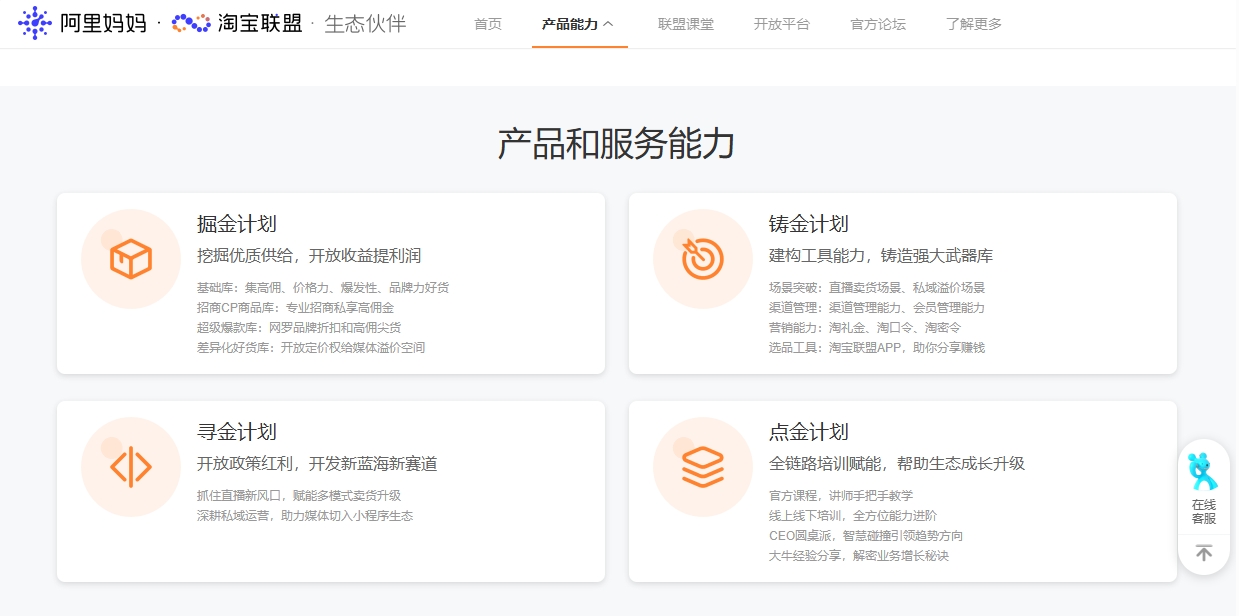Click line 渠道管理：渠道管理能力、会员管理能力

click(x=877, y=308)
